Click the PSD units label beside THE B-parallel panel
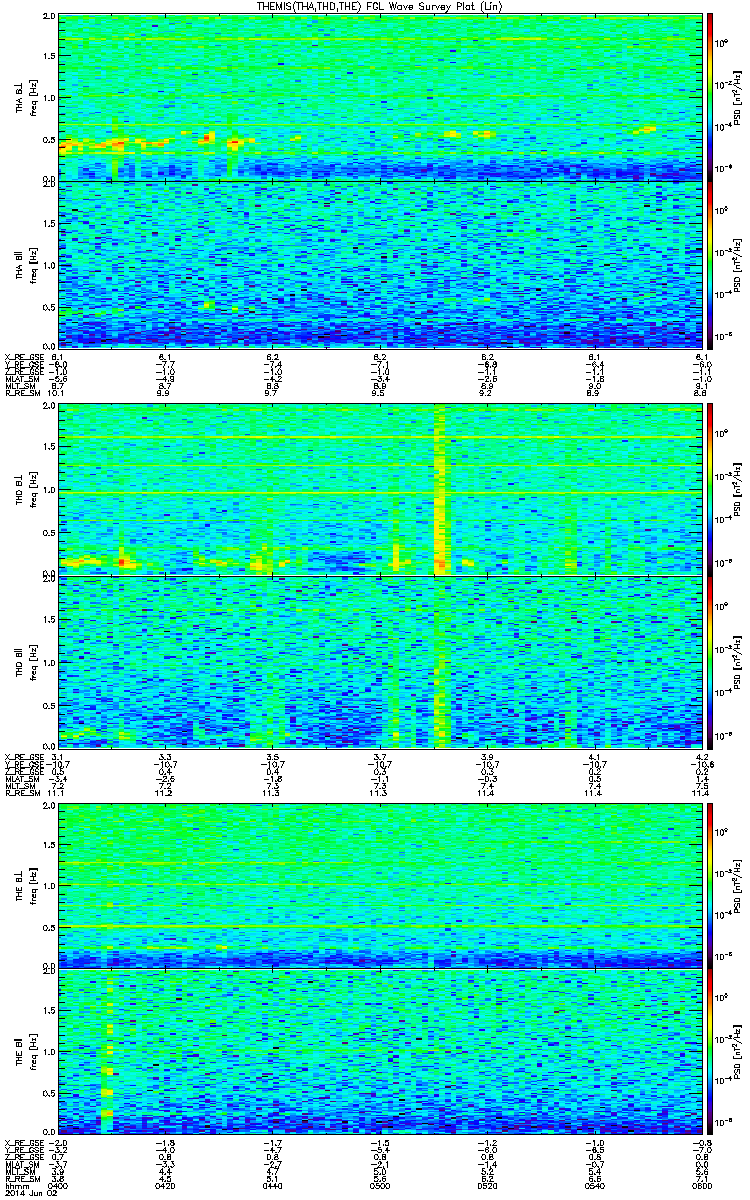This screenshot has width=750, height=1200. point(738,1052)
